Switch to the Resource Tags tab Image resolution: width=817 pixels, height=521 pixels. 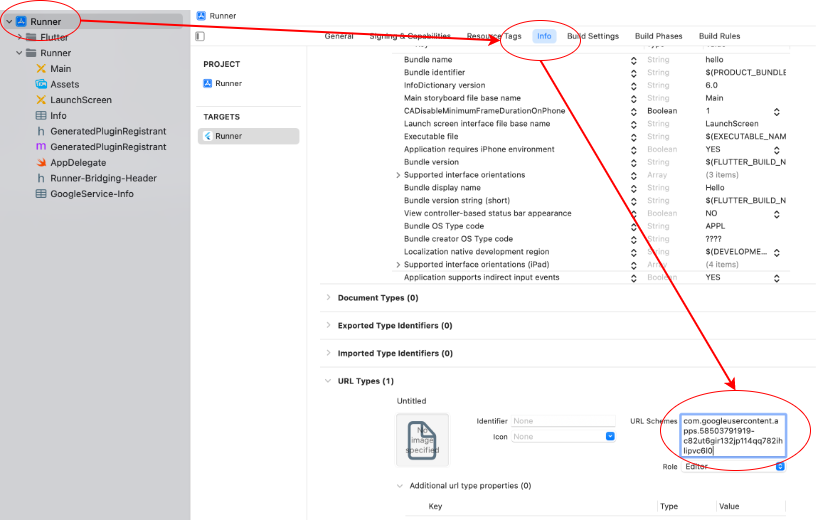[494, 36]
